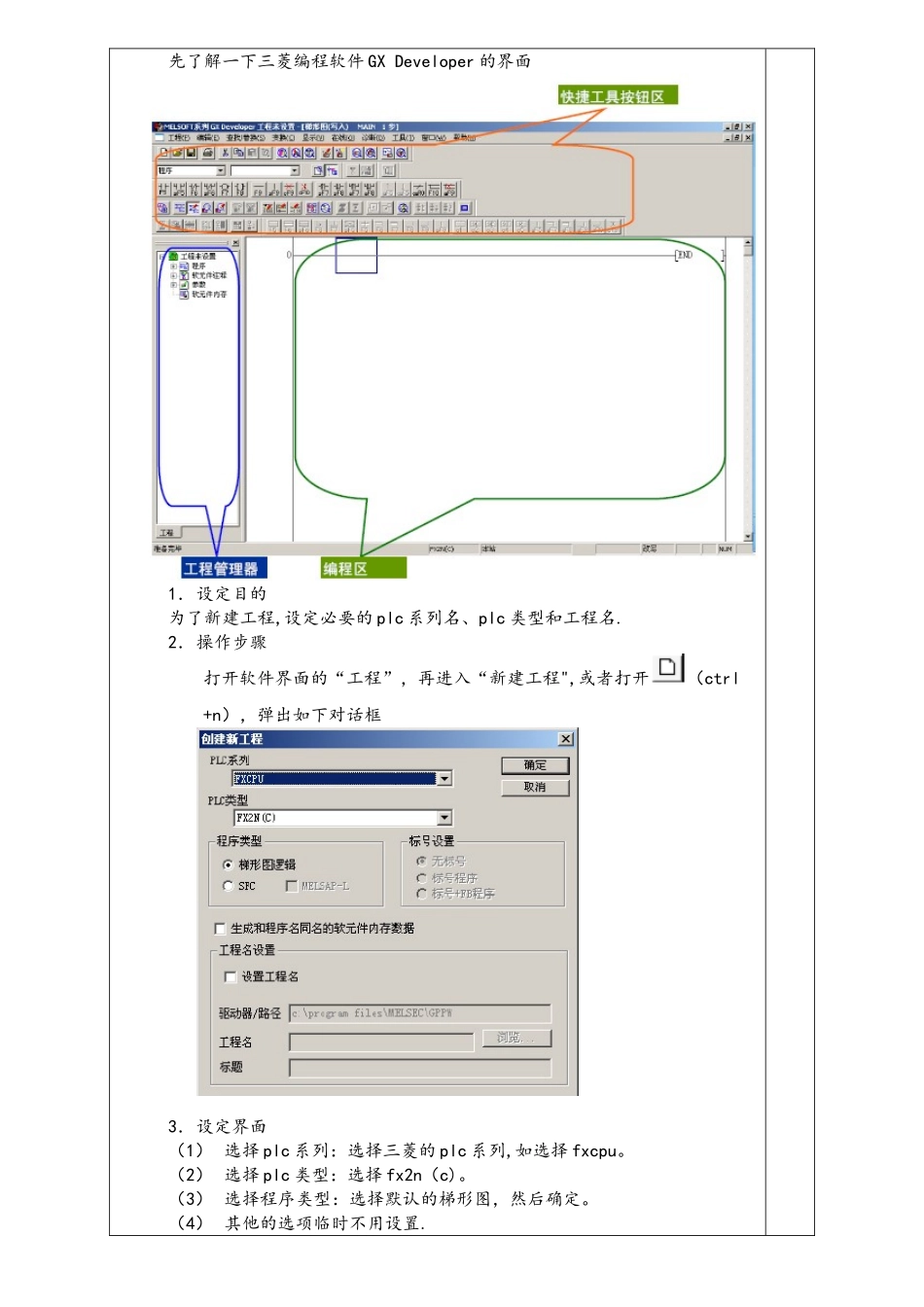The image size is (924, 1307).
Task: Switch to the 工程 tab below the project tree
Action: pyautogui.click(x=167, y=533)
